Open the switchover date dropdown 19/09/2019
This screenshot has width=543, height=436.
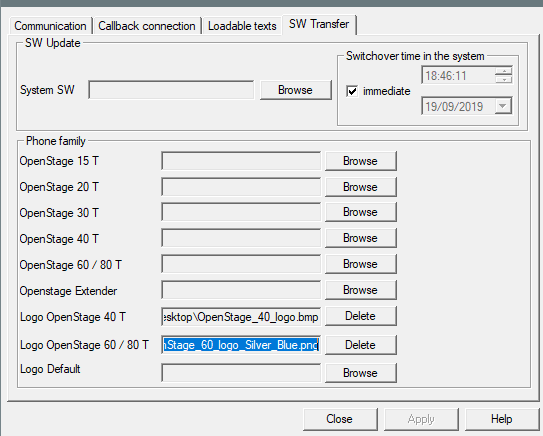pos(503,106)
